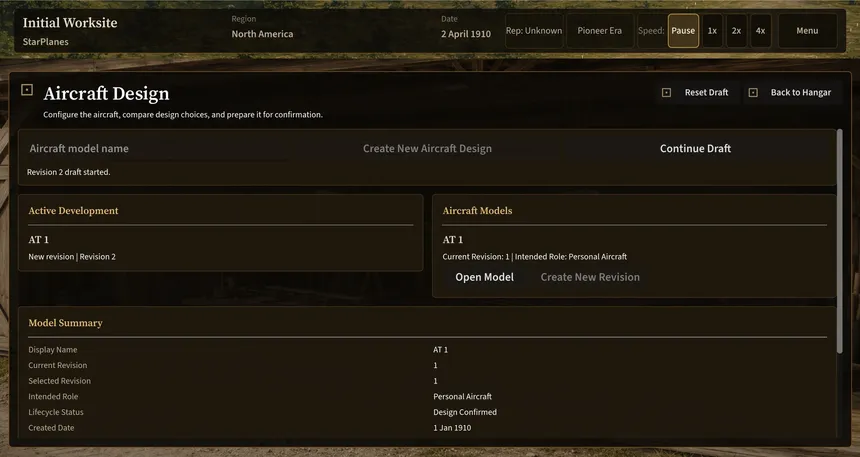860x457 pixels.
Task: Click Continue Draft
Action: click(x=695, y=149)
